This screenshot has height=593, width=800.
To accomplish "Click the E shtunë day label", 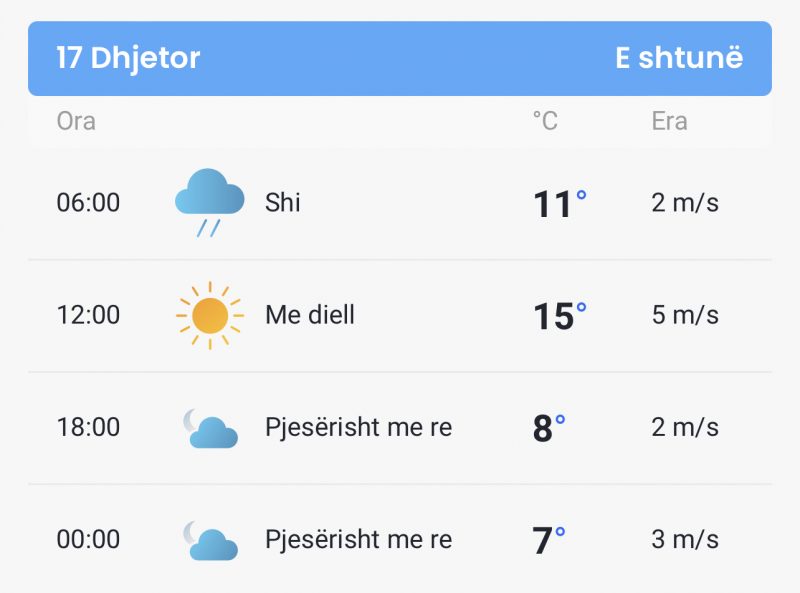I will [x=679, y=57].
